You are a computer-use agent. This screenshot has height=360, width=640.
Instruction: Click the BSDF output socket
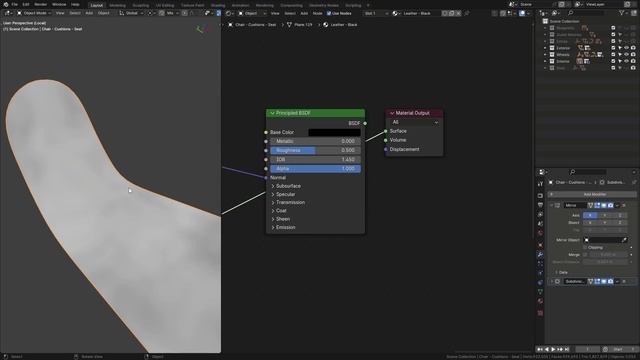click(x=365, y=123)
